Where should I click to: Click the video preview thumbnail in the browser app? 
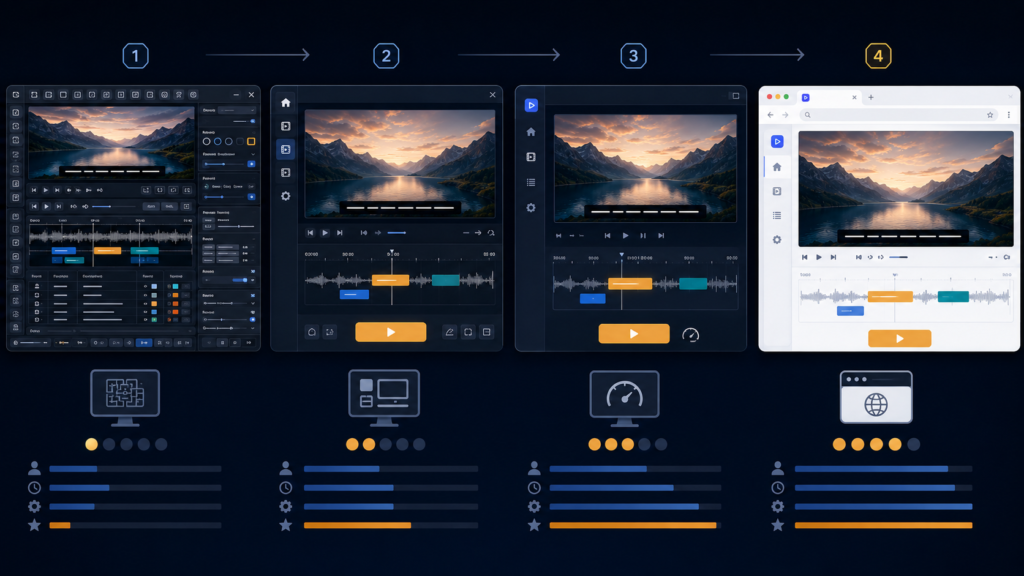tap(906, 189)
